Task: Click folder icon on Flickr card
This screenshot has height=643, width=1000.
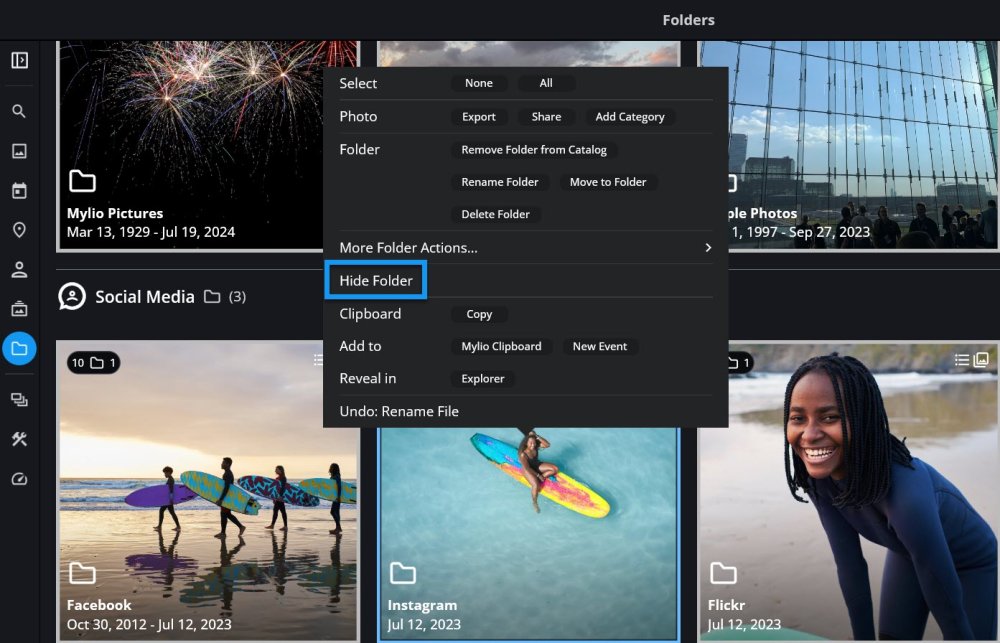Action: (723, 573)
